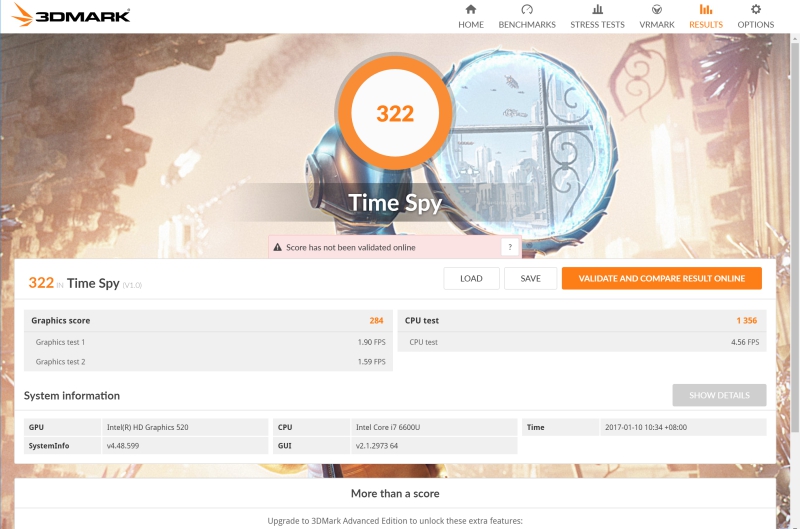Click the GUI version v2.1.2973 64
The image size is (800, 529).
point(377,446)
